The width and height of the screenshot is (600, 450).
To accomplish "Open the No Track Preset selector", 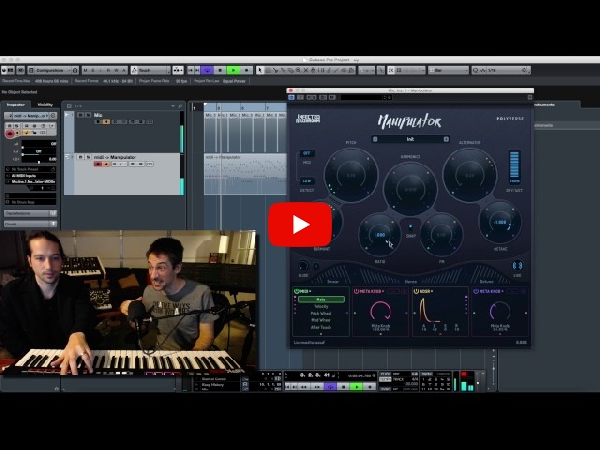I will tap(30, 169).
